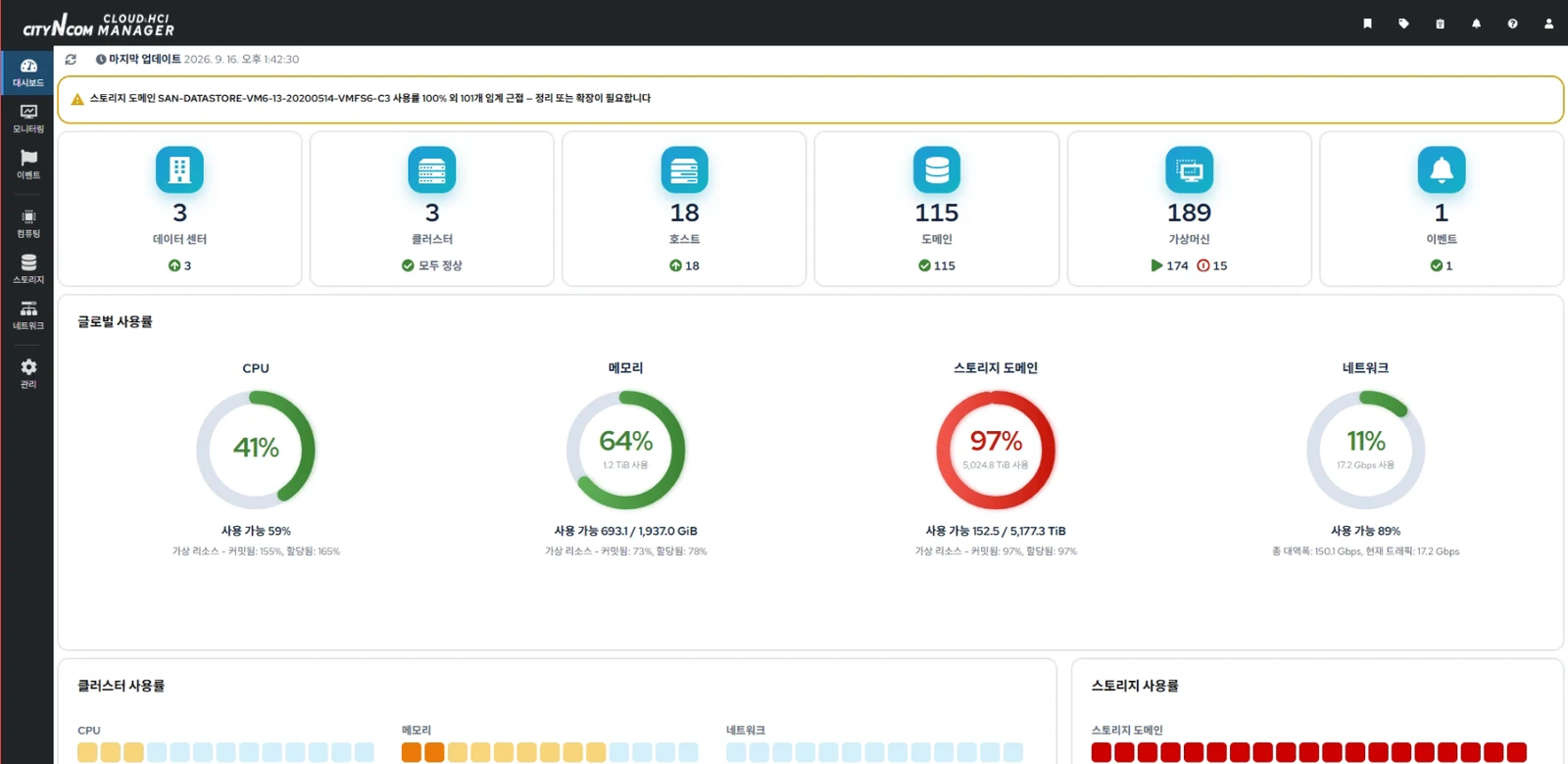Viewport: 1568px width, 764px height.
Task: Open 모니터링 in the sidebar
Action: [27, 119]
